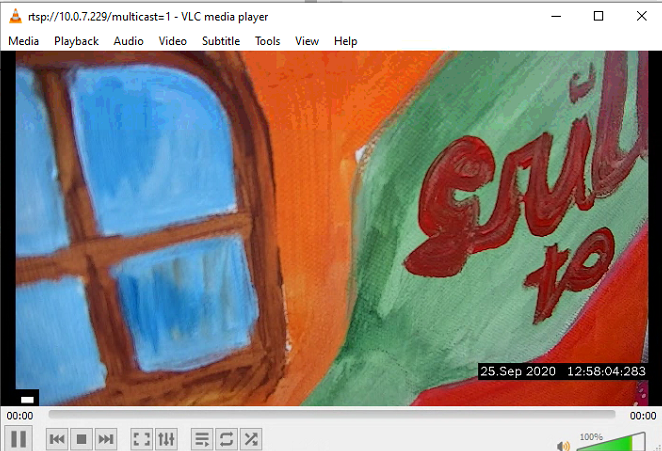The height and width of the screenshot is (451, 662).
Task: Click the playback seek bar
Action: 332,414
